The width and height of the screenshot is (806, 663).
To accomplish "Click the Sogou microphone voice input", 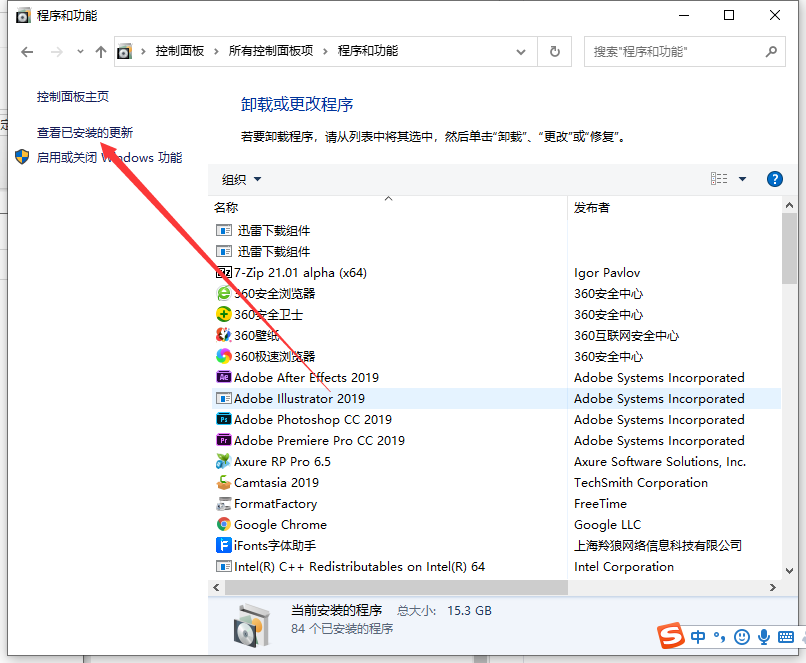I will tap(764, 637).
